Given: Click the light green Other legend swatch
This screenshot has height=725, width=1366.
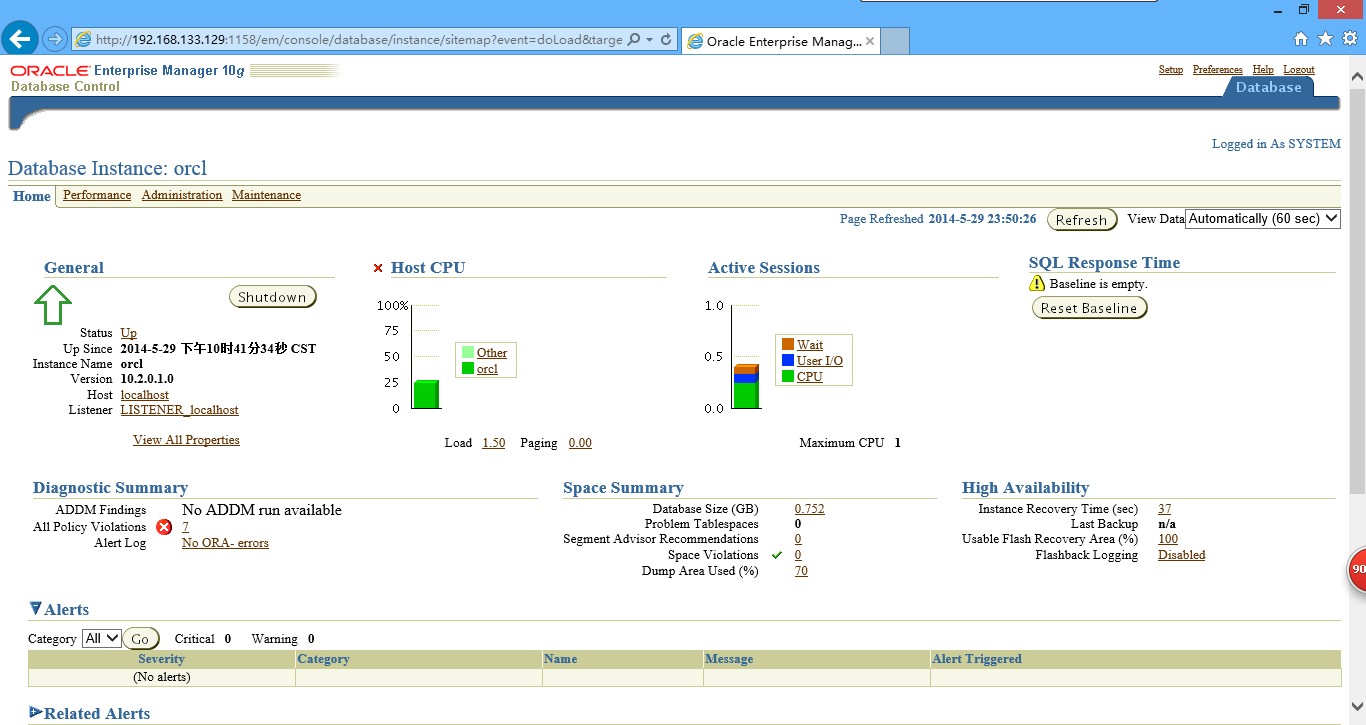Looking at the screenshot, I should pos(468,353).
